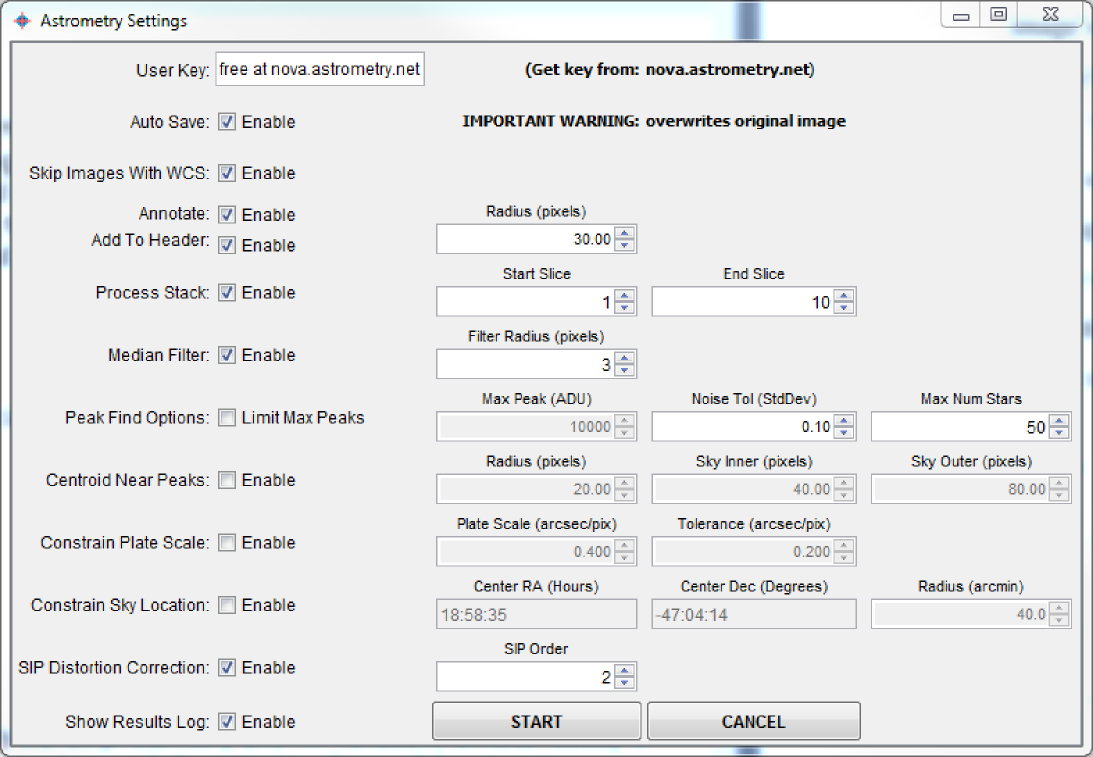Decrease the Filter Radius spinner value

tap(625, 370)
